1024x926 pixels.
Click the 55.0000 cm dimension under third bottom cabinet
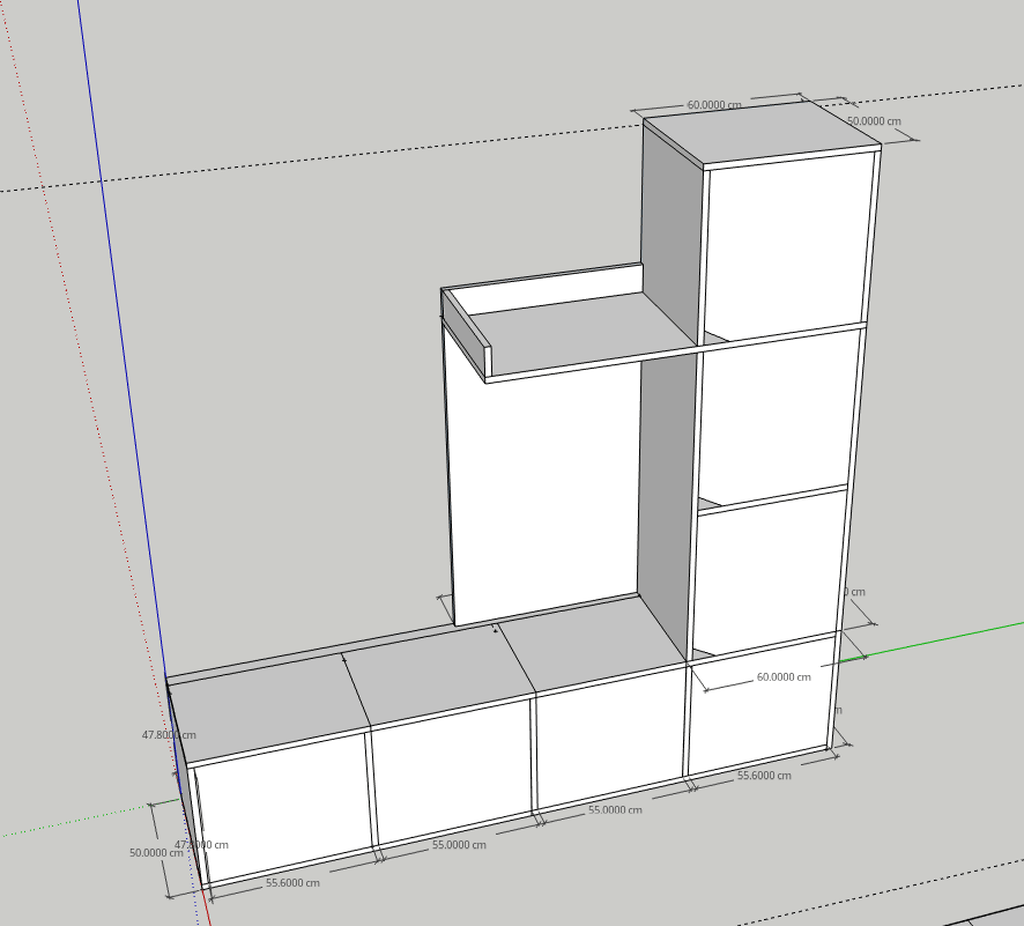coord(614,810)
